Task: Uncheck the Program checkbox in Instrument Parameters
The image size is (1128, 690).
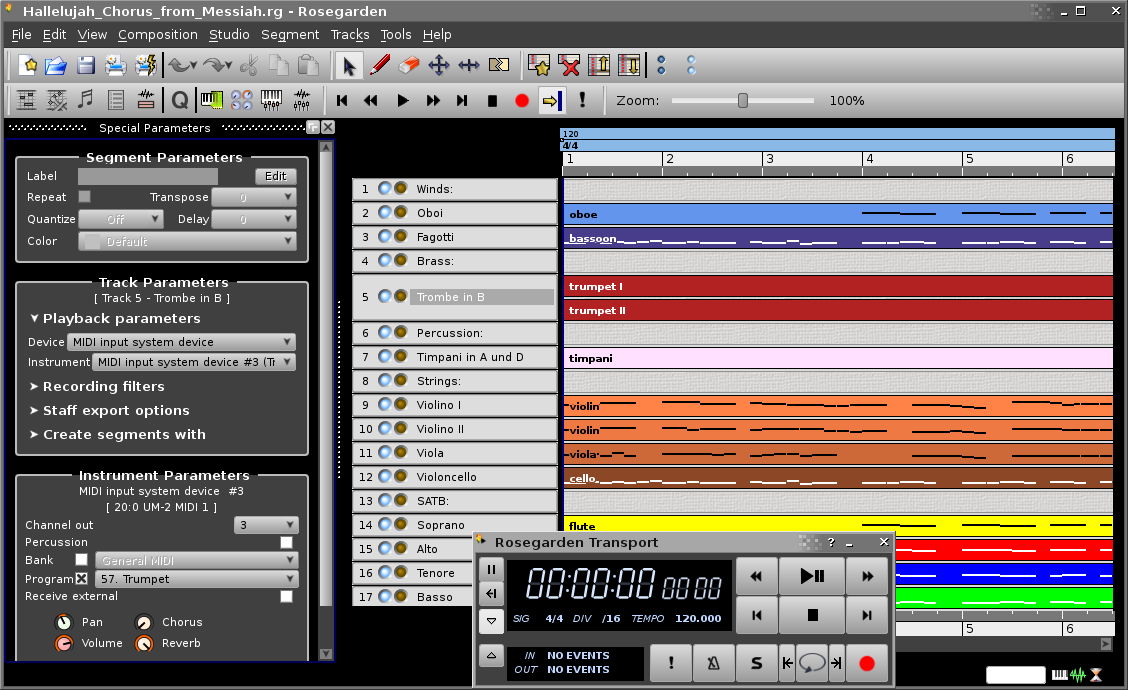Action: coord(83,579)
